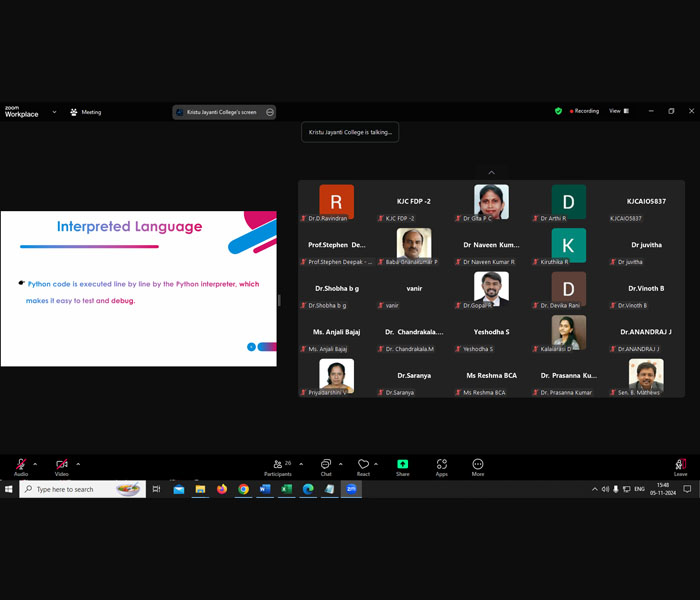
Task: Unmute the microphone with the Audio button
Action: click(21, 466)
